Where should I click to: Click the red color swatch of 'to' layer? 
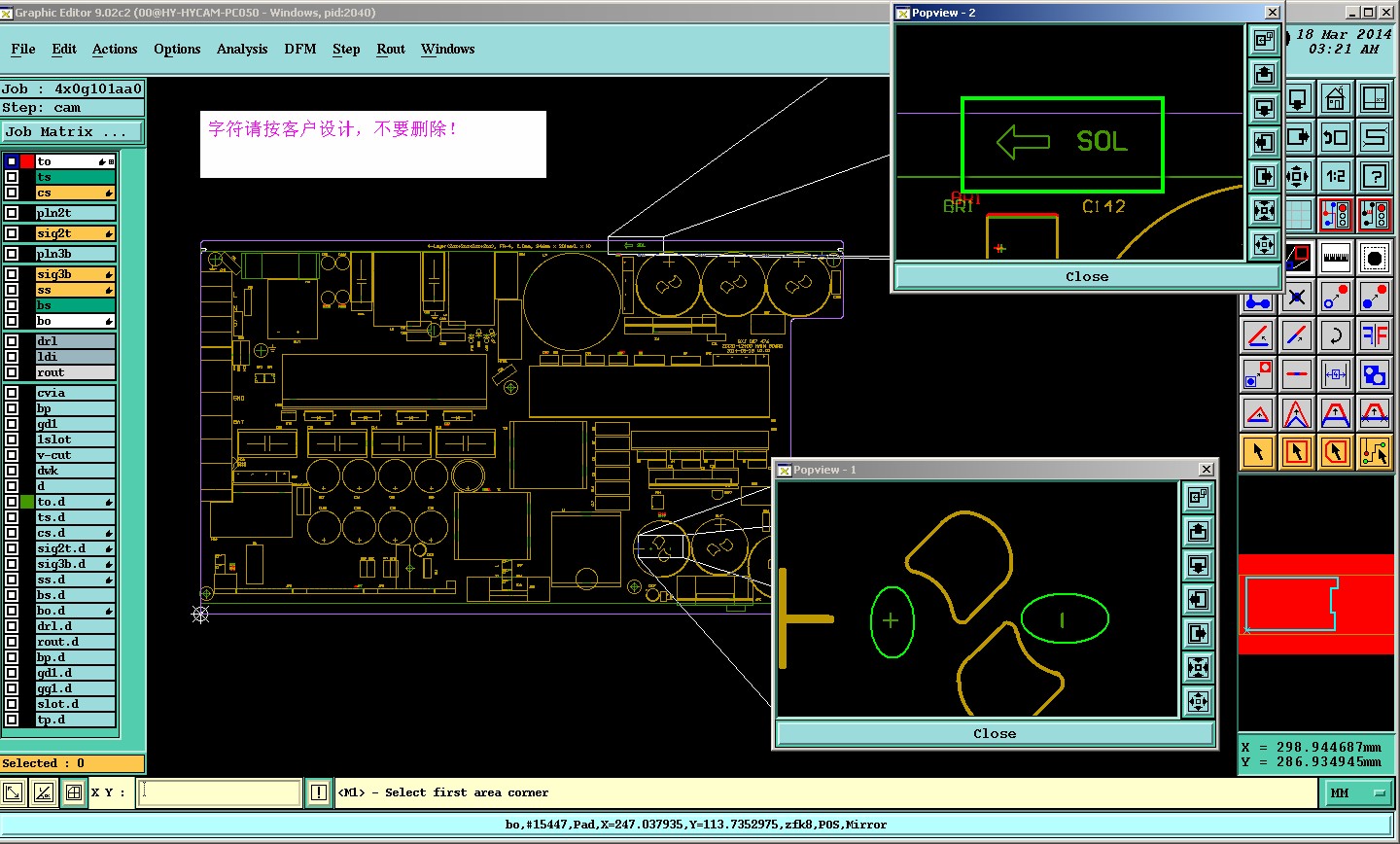click(27, 161)
